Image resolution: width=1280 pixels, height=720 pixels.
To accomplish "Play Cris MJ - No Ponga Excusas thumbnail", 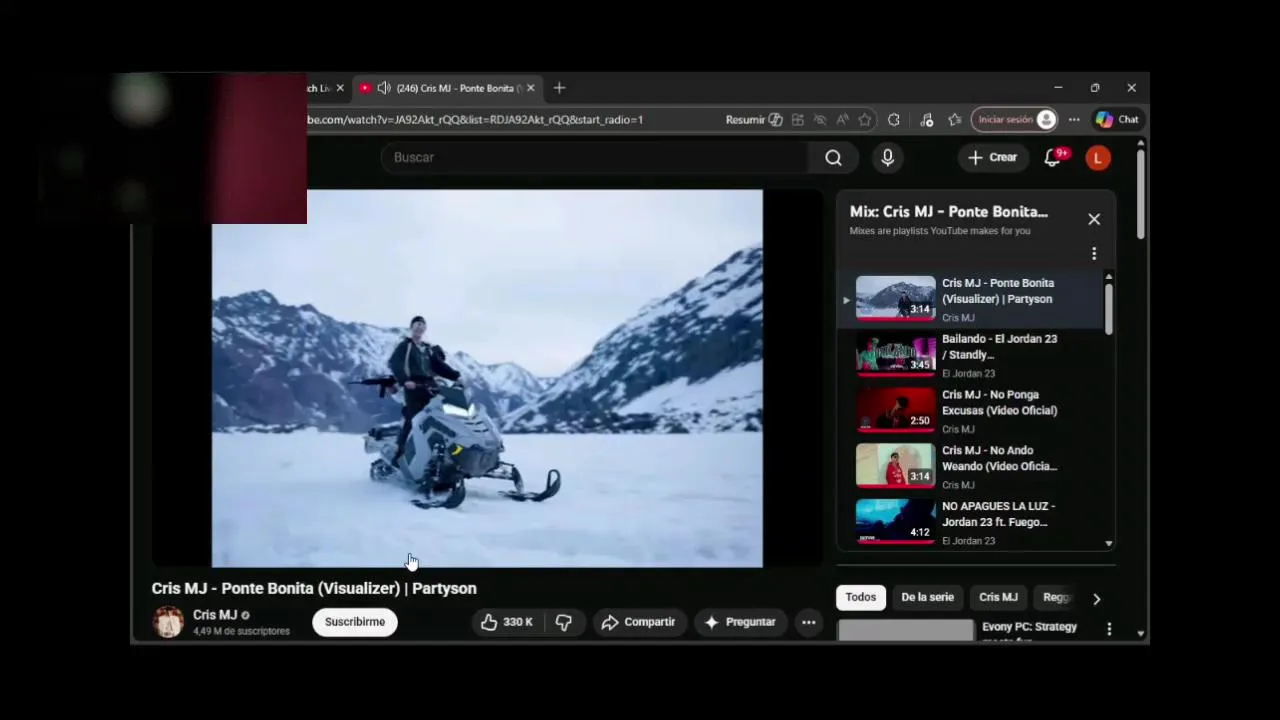I will [895, 410].
